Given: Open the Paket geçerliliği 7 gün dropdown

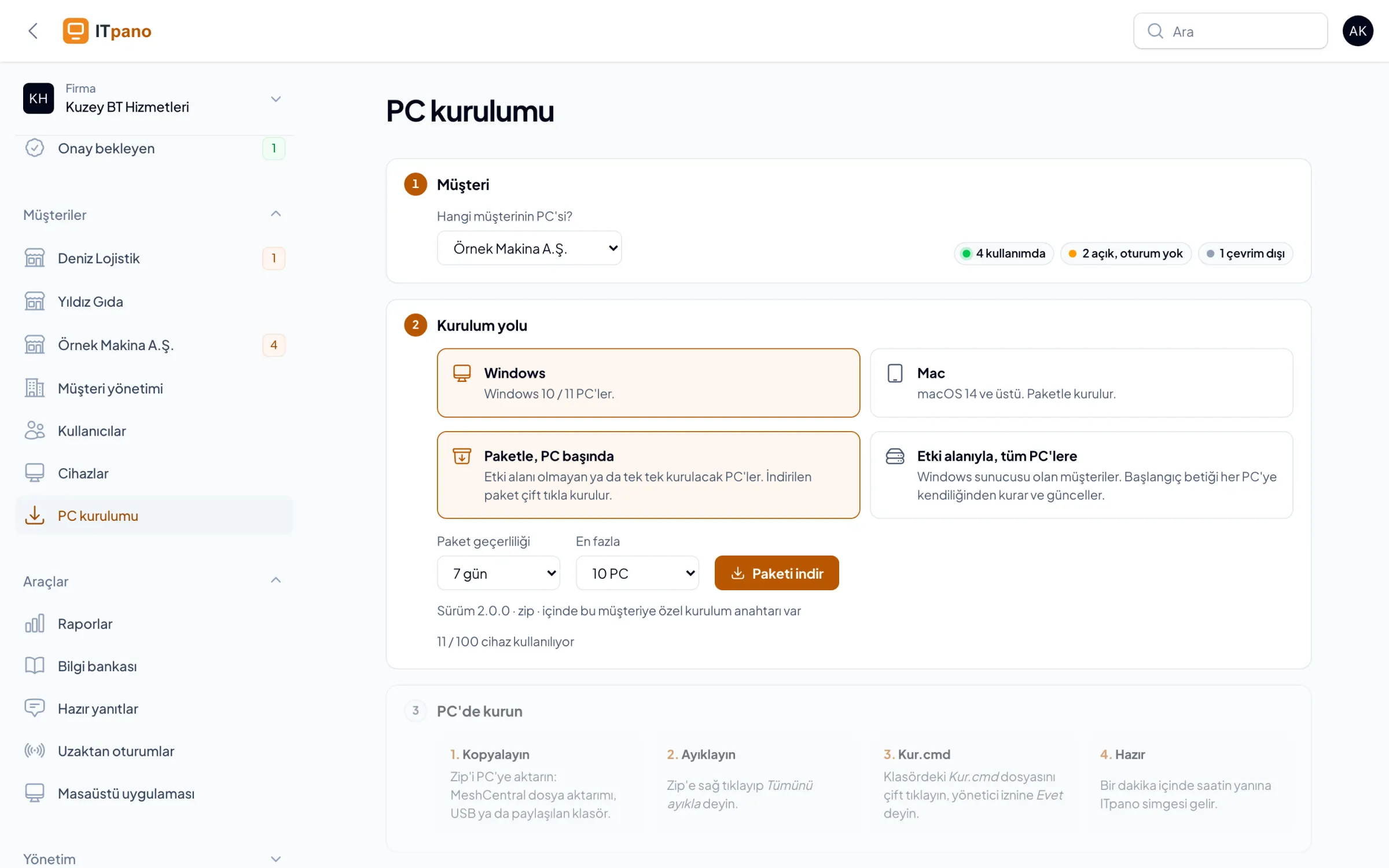Looking at the screenshot, I should pyautogui.click(x=498, y=573).
